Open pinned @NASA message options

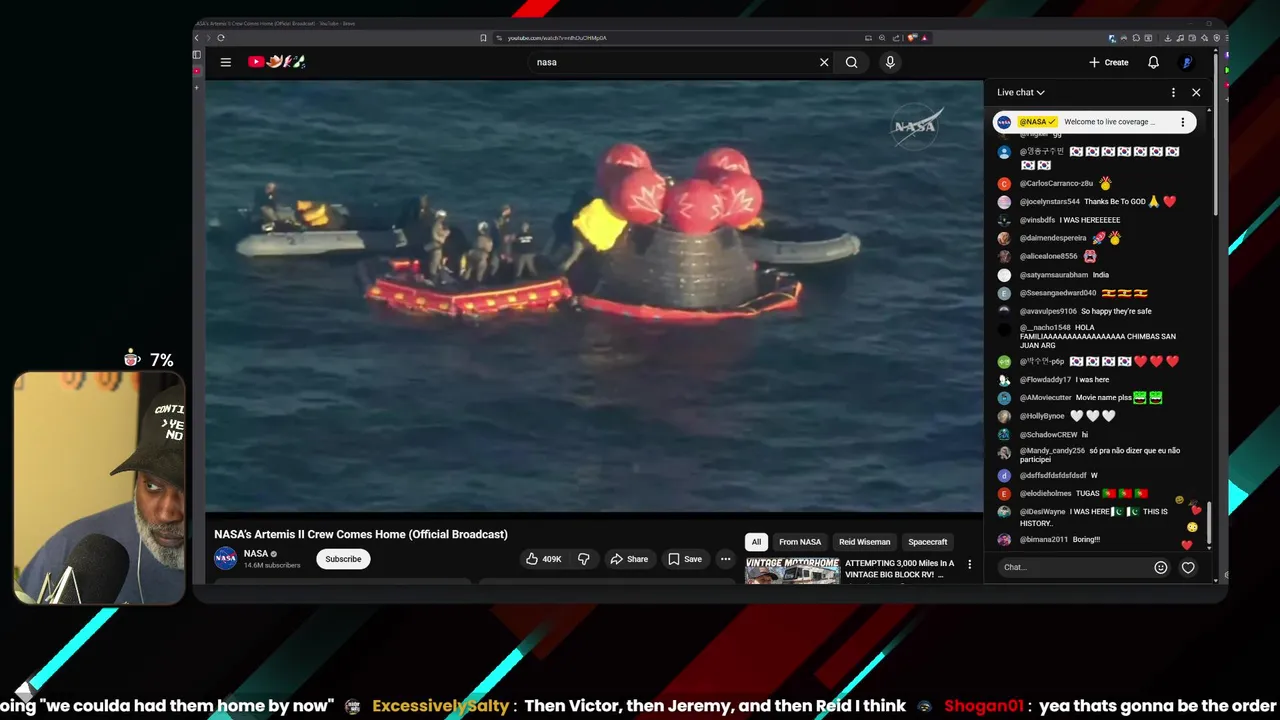[x=1182, y=122]
